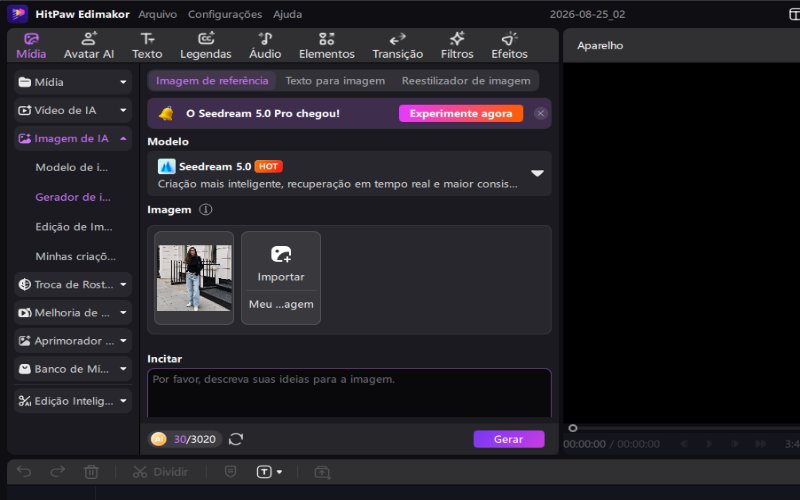800x500 pixels.
Task: Click the Aparelho preview label
Action: (600, 45)
